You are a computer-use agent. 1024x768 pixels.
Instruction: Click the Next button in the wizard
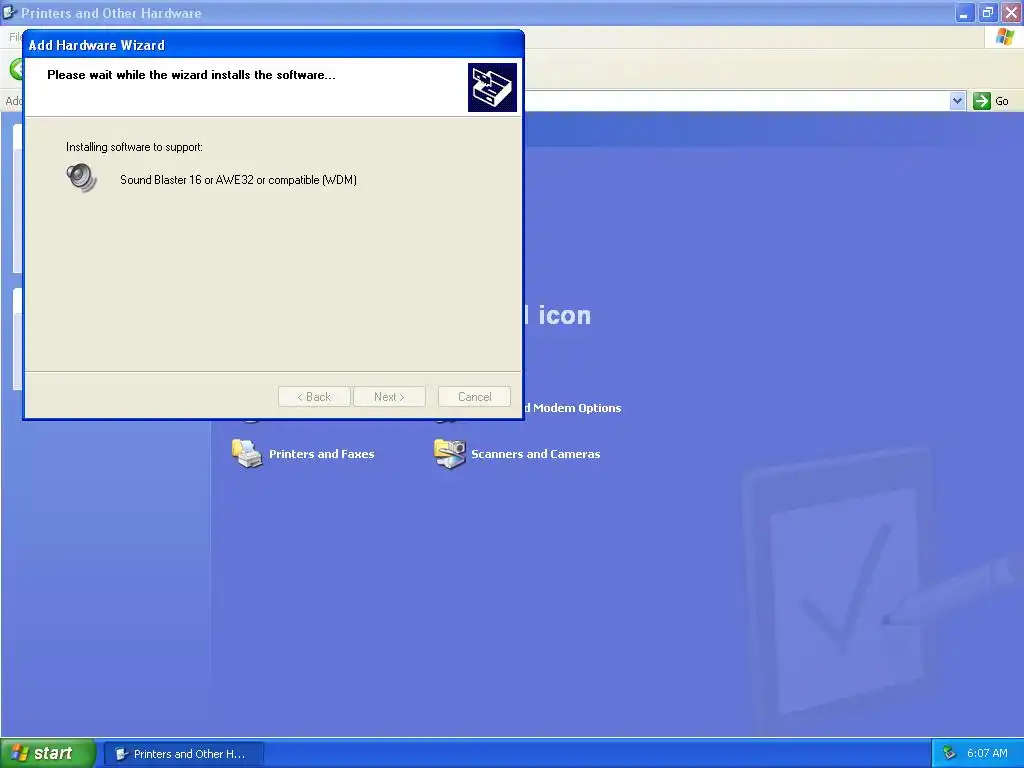point(389,396)
